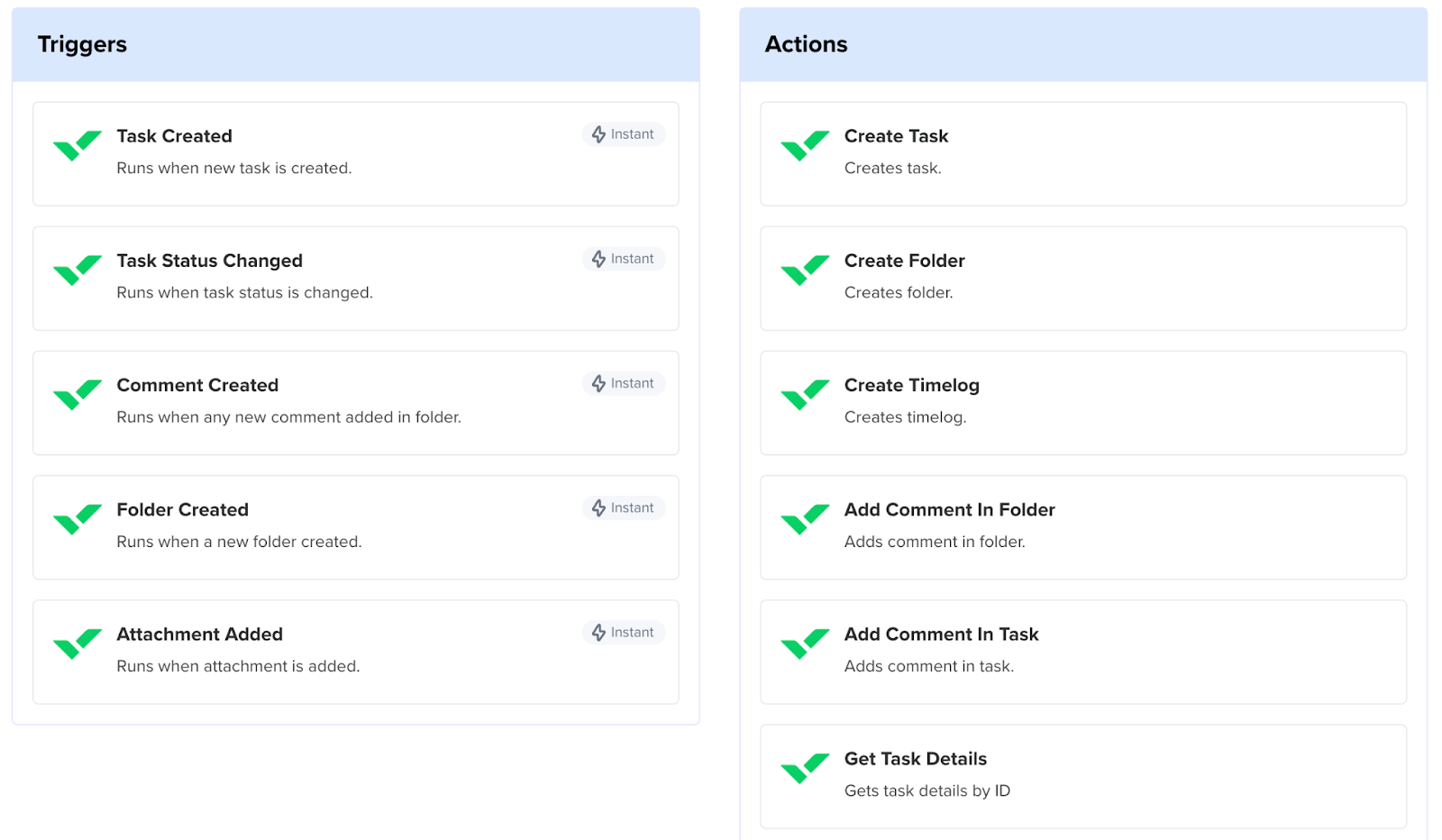The image size is (1442, 840).
Task: Select the Folder Created trigger title
Action: 182,510
